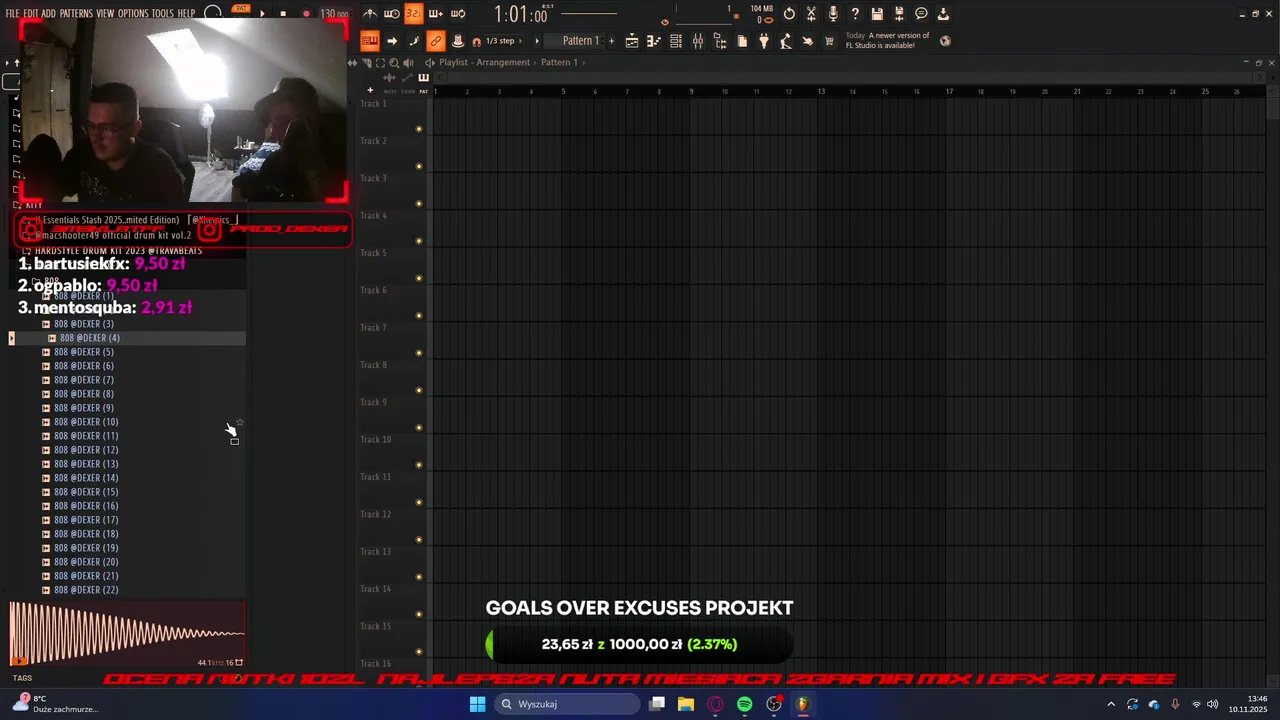Open the Mixer view icon
1280x720 pixels.
pyautogui.click(x=698, y=41)
